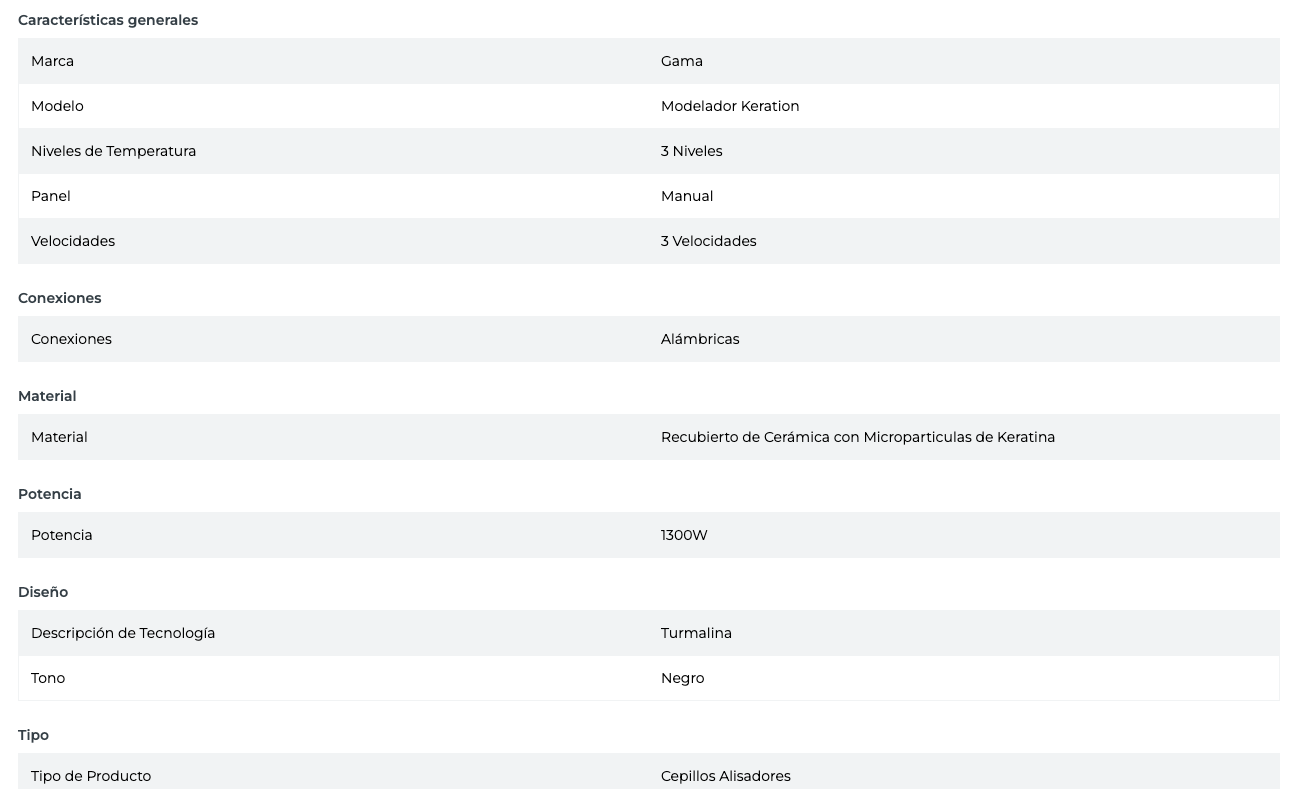Click the Material section heading
The image size is (1298, 789).
[x=47, y=396]
